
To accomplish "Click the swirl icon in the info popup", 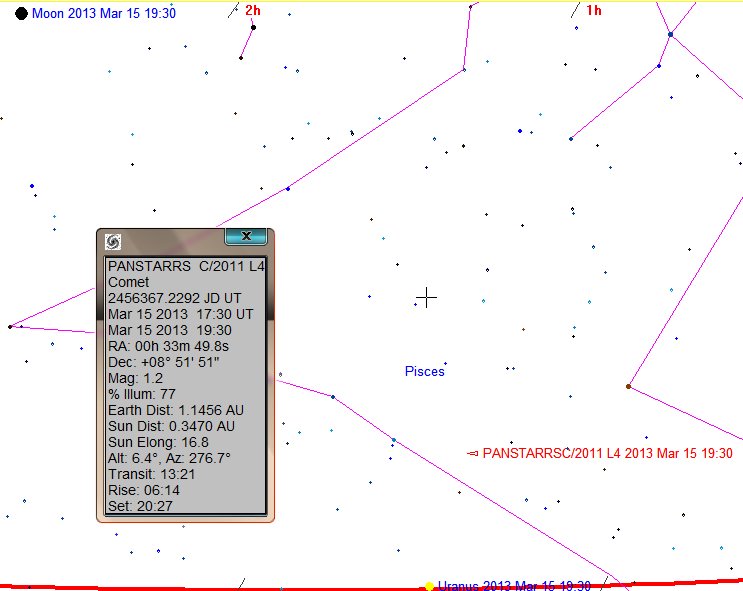I will click(113, 242).
